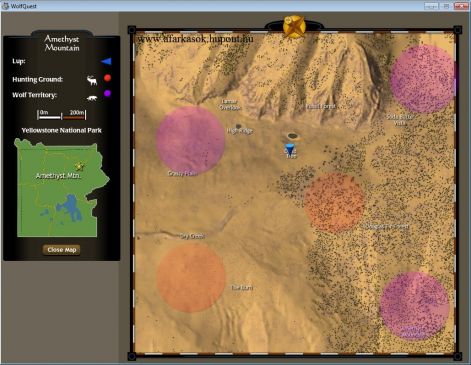Image resolution: width=471 pixels, height=365 pixels.
Task: Select the blue wolf position marker on the map
Action: [290, 149]
